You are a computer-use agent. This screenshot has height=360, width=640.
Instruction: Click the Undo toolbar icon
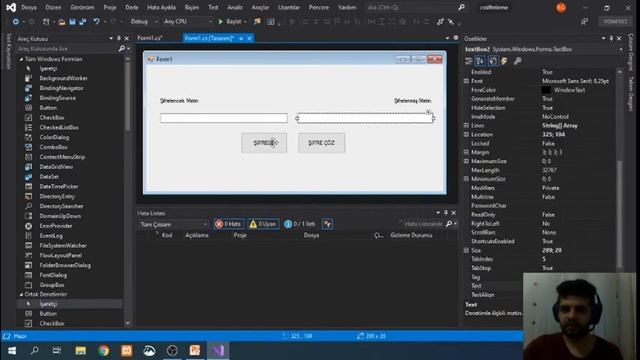pyautogui.click(x=96, y=22)
